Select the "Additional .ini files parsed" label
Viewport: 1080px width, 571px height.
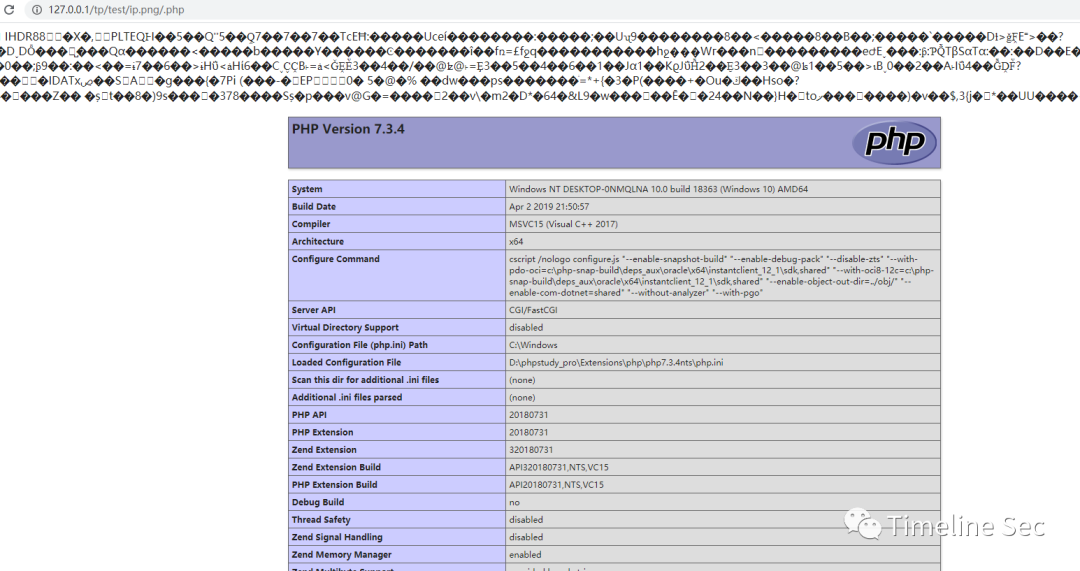346,397
